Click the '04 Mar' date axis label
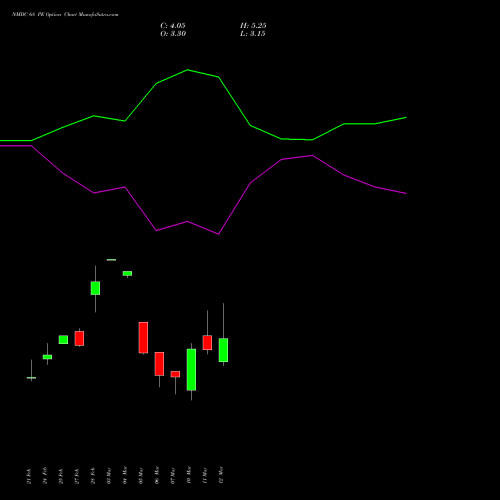Screen dimensions: 500x500 125,475
